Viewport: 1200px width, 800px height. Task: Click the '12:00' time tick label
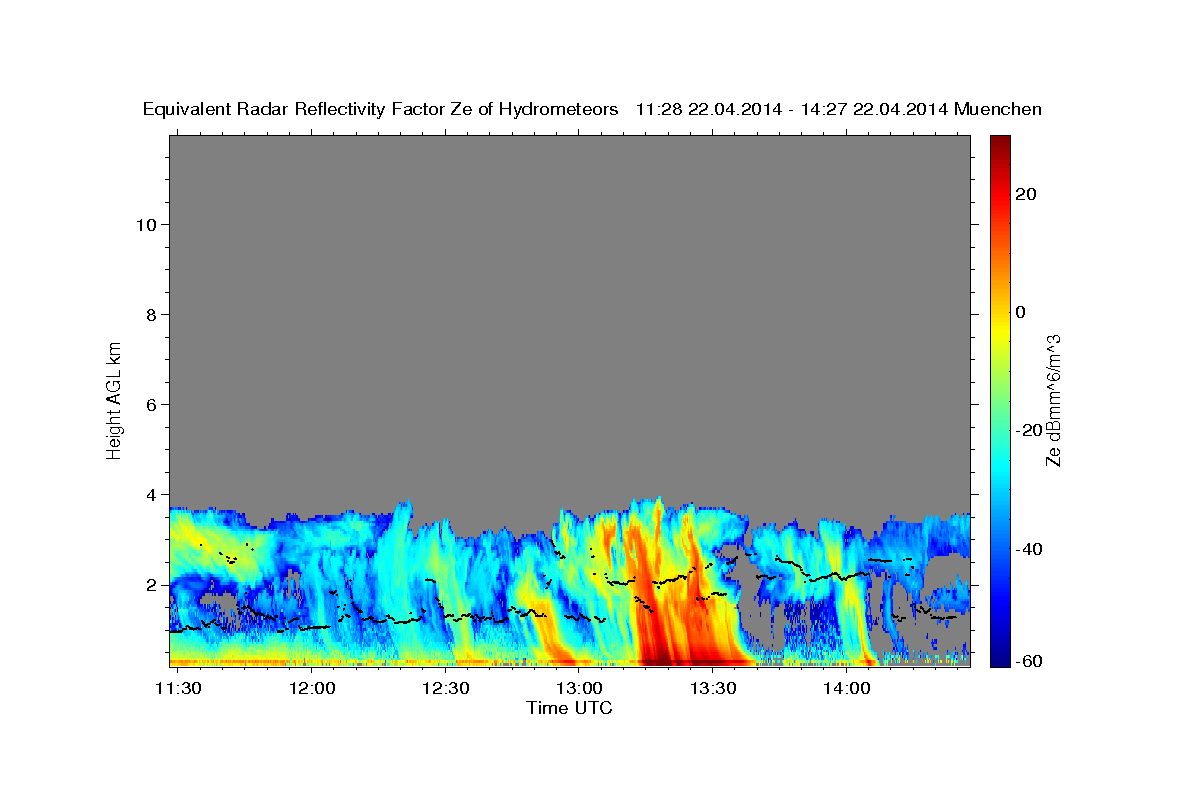tap(312, 688)
